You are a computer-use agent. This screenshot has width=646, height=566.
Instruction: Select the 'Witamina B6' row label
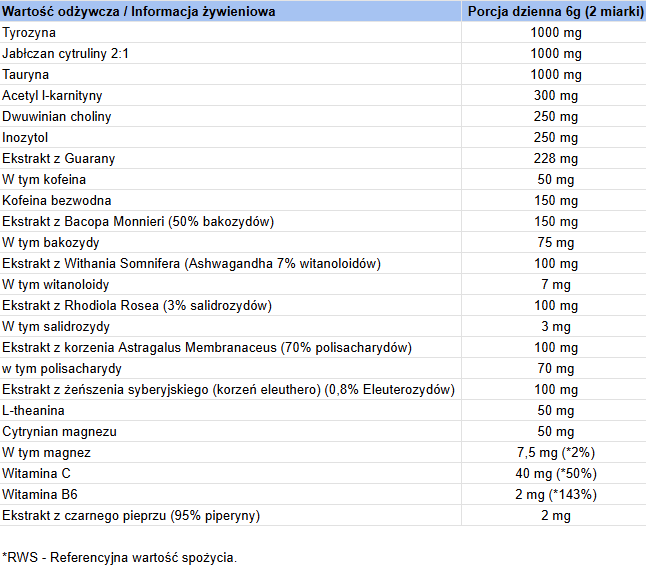point(40,495)
